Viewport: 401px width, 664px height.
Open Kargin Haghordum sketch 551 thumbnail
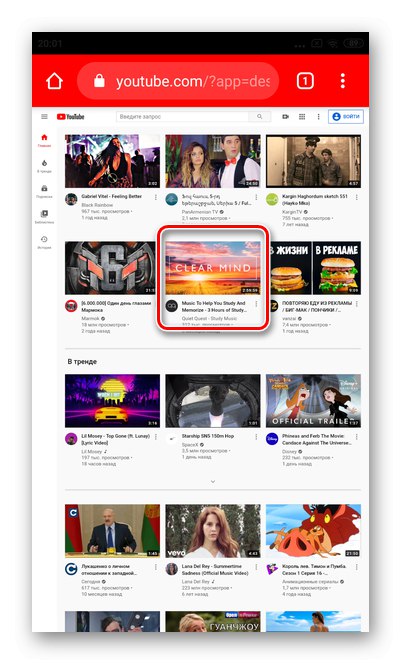313,161
